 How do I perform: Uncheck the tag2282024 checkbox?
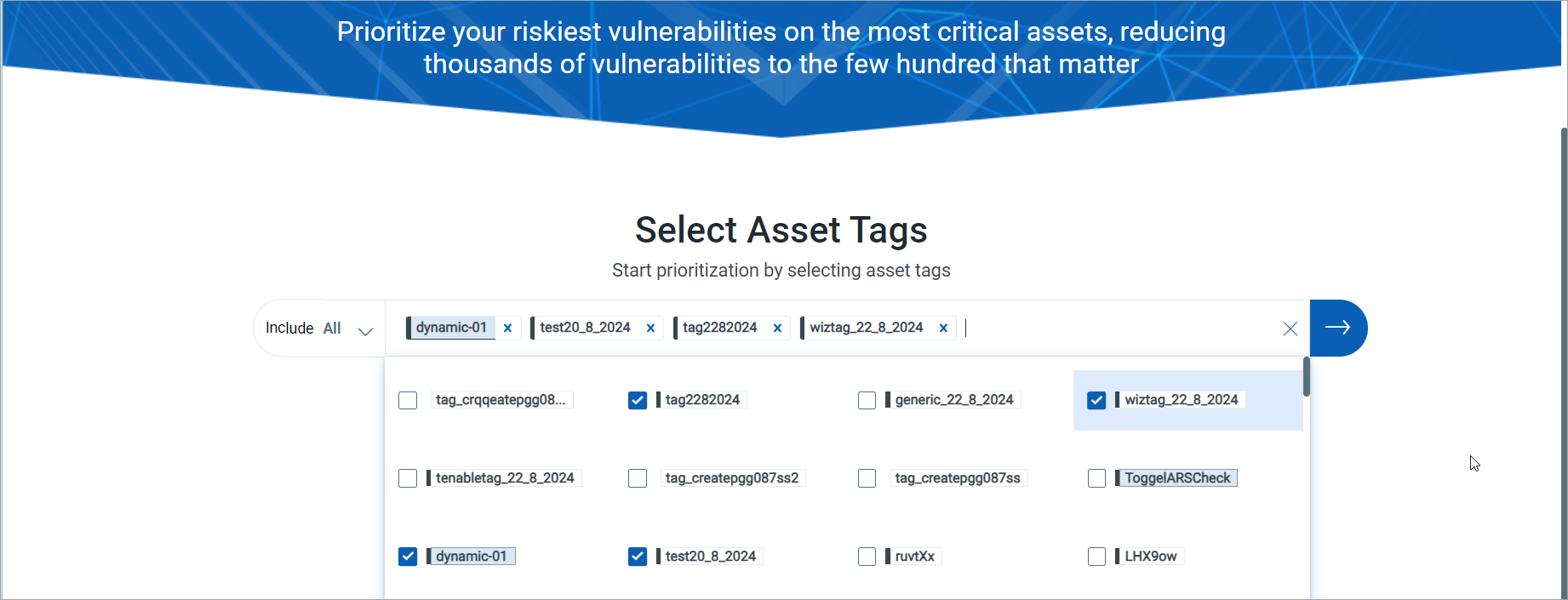point(638,400)
